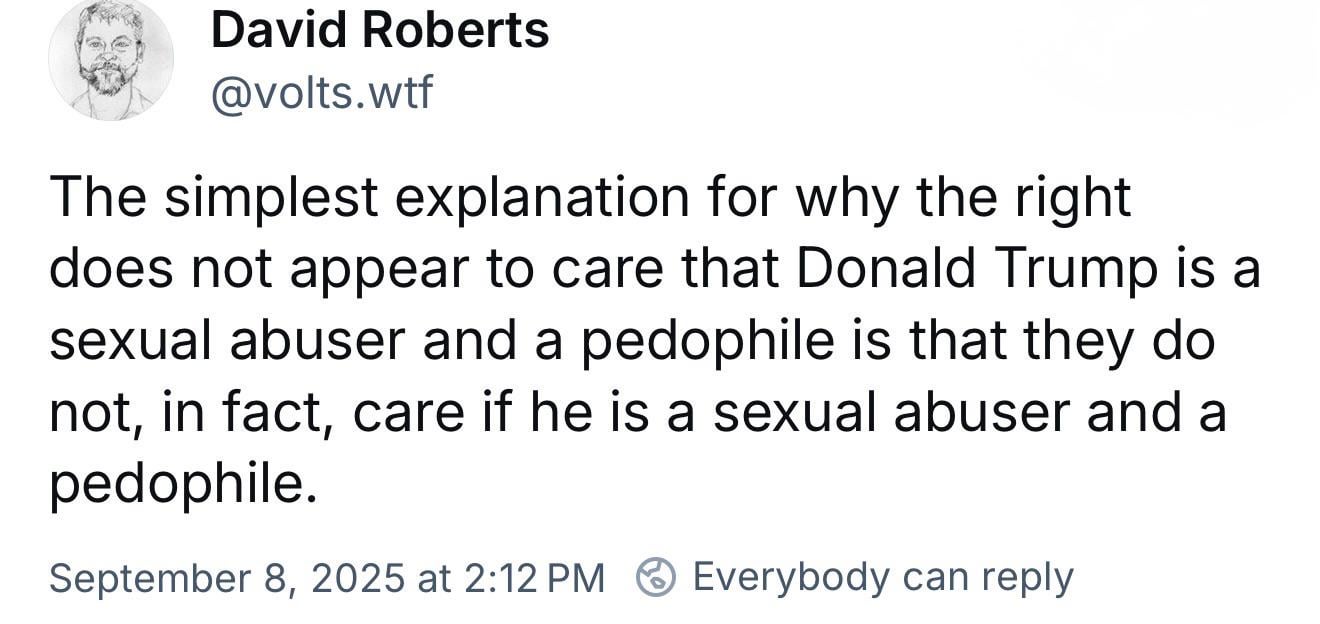The width and height of the screenshot is (1320, 624).
Task: Visit the @volts.wtf handle
Action: pyautogui.click(x=322, y=93)
